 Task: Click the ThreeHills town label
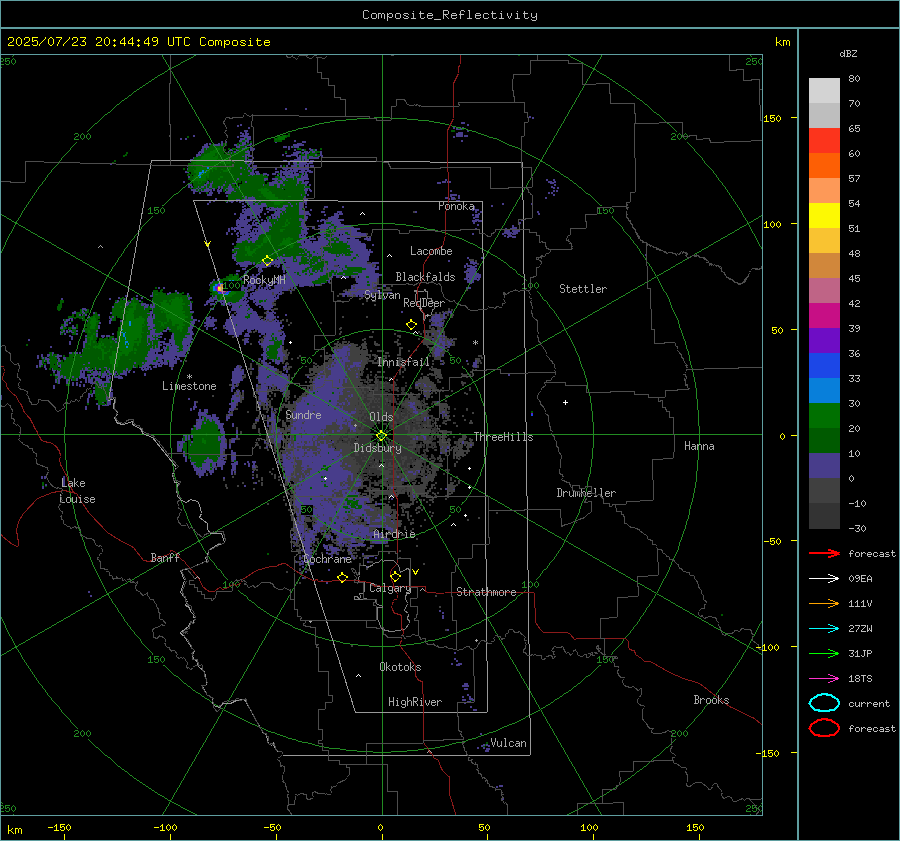[503, 437]
